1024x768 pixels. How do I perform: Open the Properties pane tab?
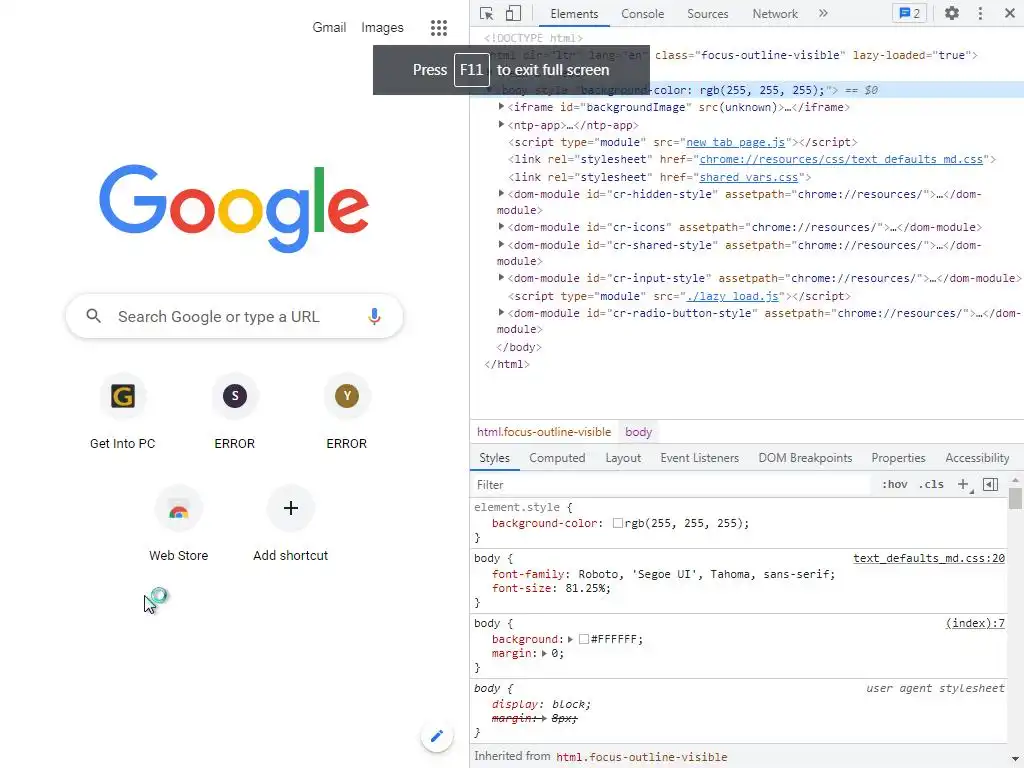(898, 458)
